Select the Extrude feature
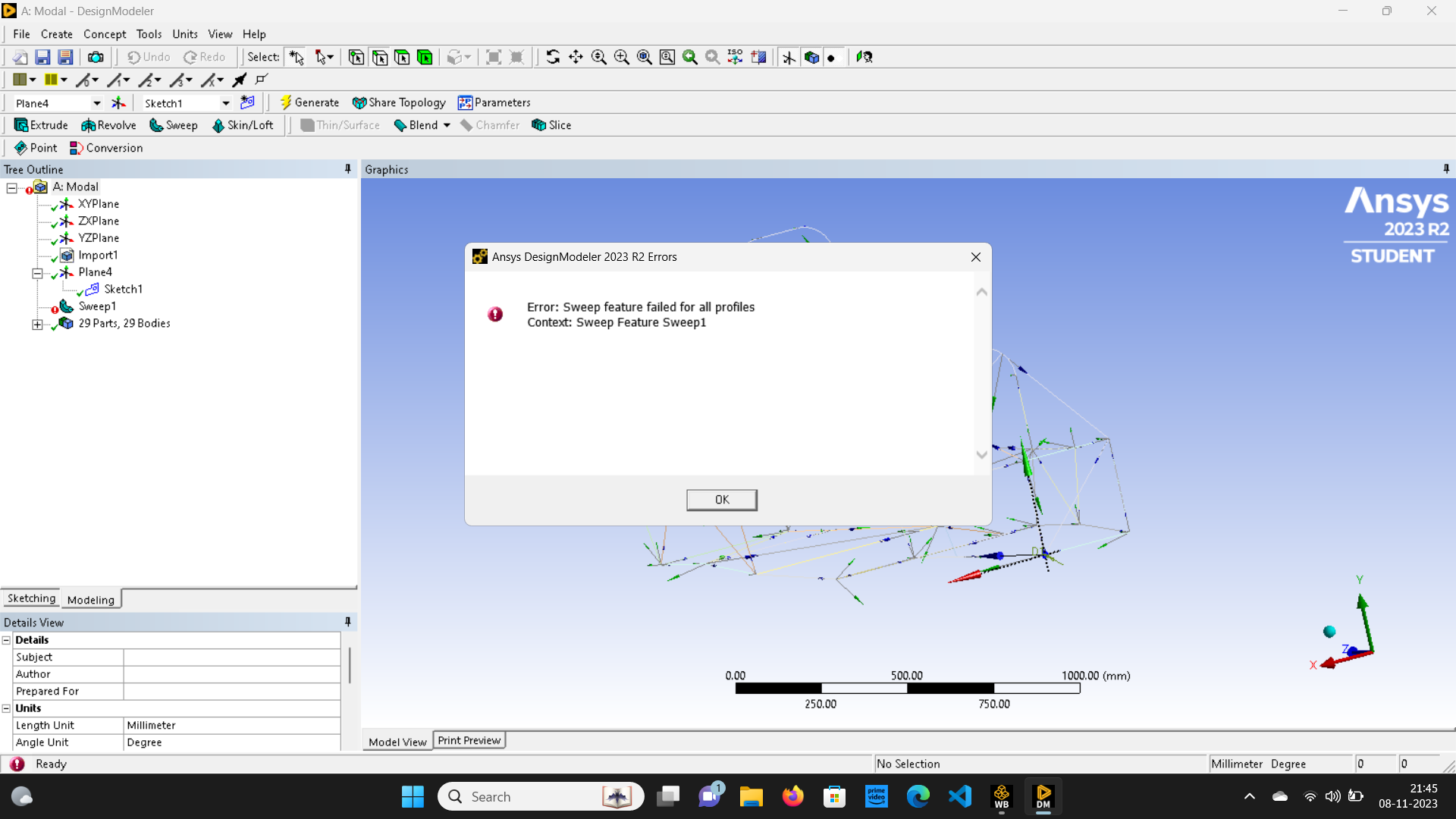Screen dimensions: 1456x819 pos(41,125)
